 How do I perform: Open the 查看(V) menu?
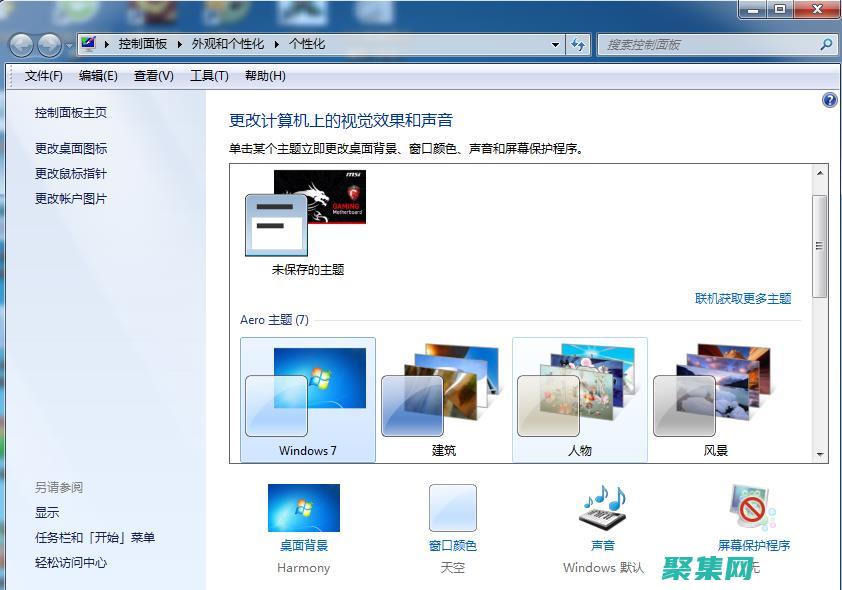pos(151,75)
